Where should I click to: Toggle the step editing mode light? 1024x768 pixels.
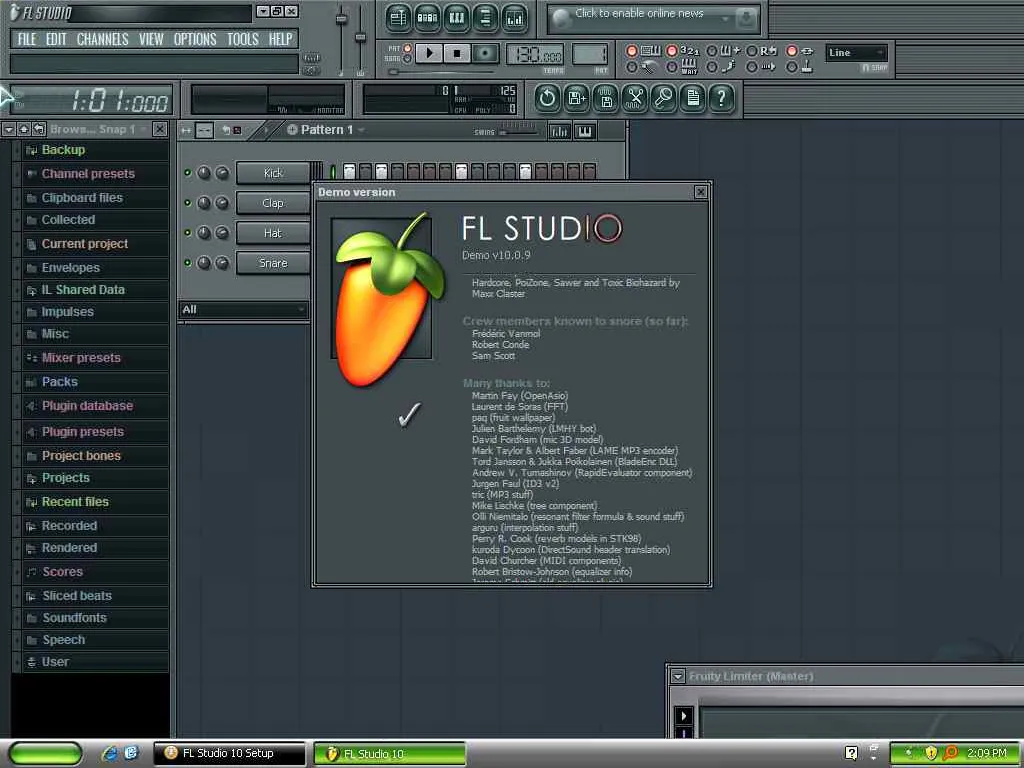712,67
